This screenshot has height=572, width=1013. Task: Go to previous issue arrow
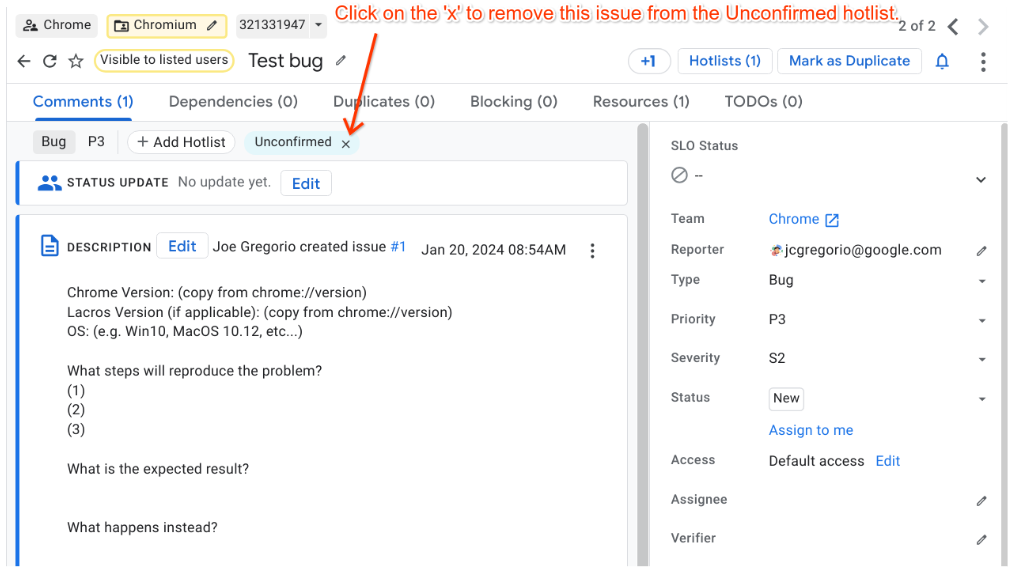(953, 26)
